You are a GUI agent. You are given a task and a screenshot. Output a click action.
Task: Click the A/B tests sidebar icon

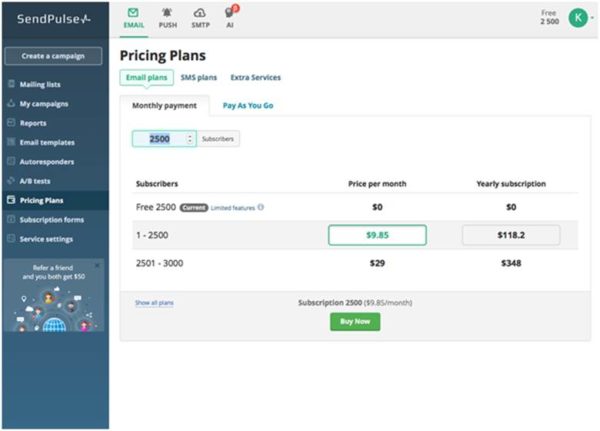tap(11, 181)
